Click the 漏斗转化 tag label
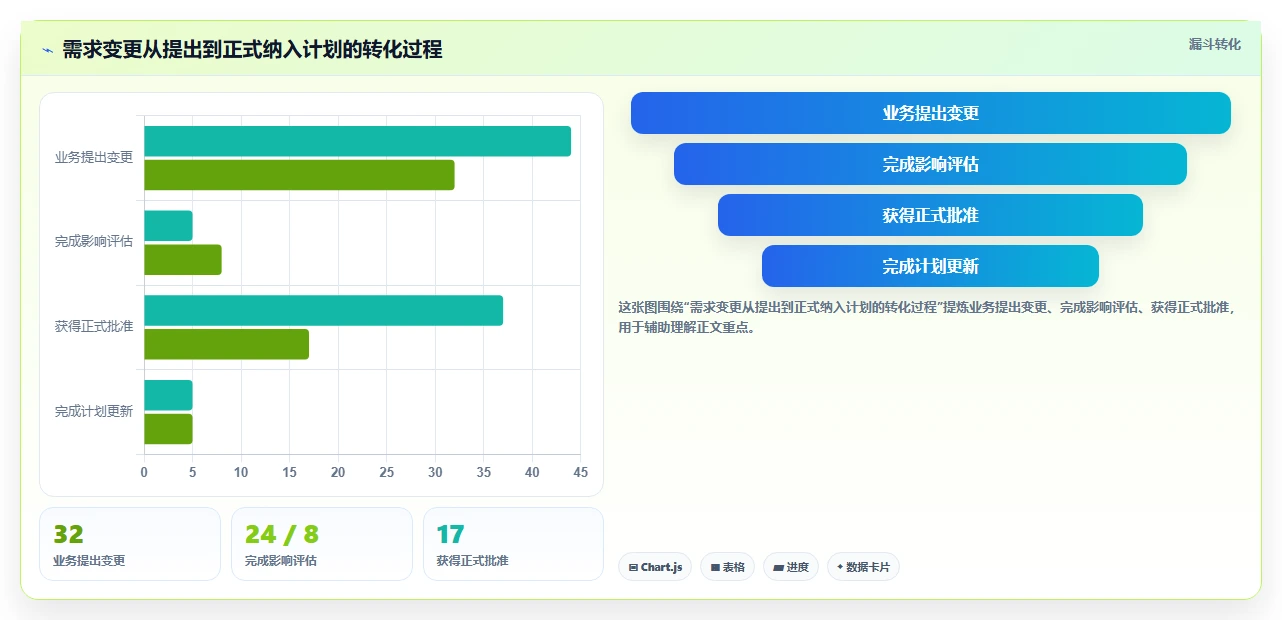 (x=1214, y=44)
